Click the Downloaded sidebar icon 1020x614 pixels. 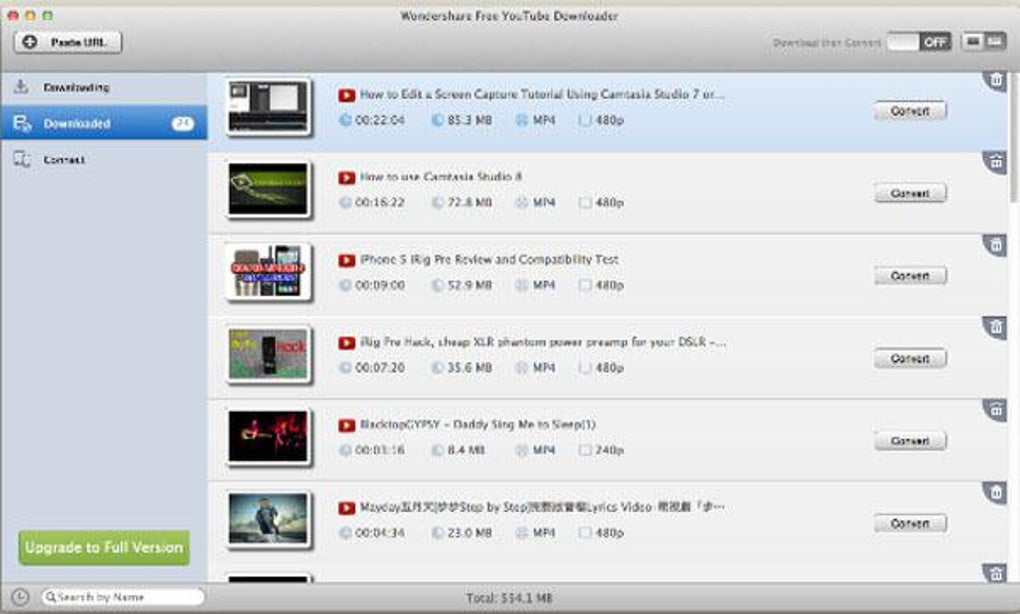click(22, 123)
